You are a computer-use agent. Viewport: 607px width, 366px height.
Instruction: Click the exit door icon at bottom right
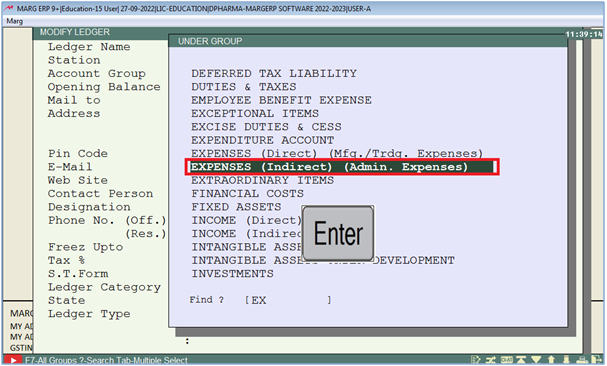[x=597, y=360]
